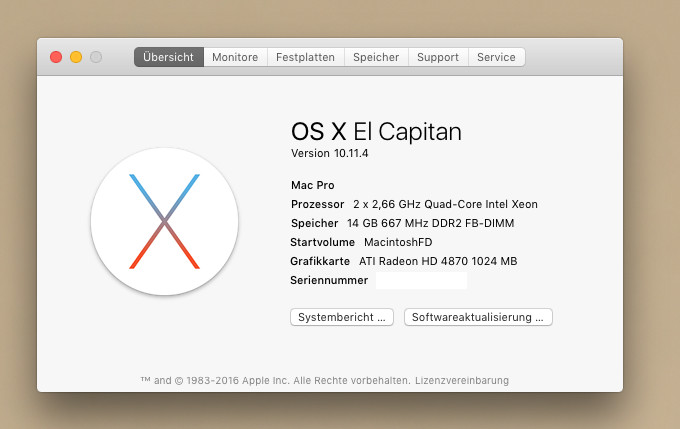Click the Seriennummer label

click(x=329, y=280)
